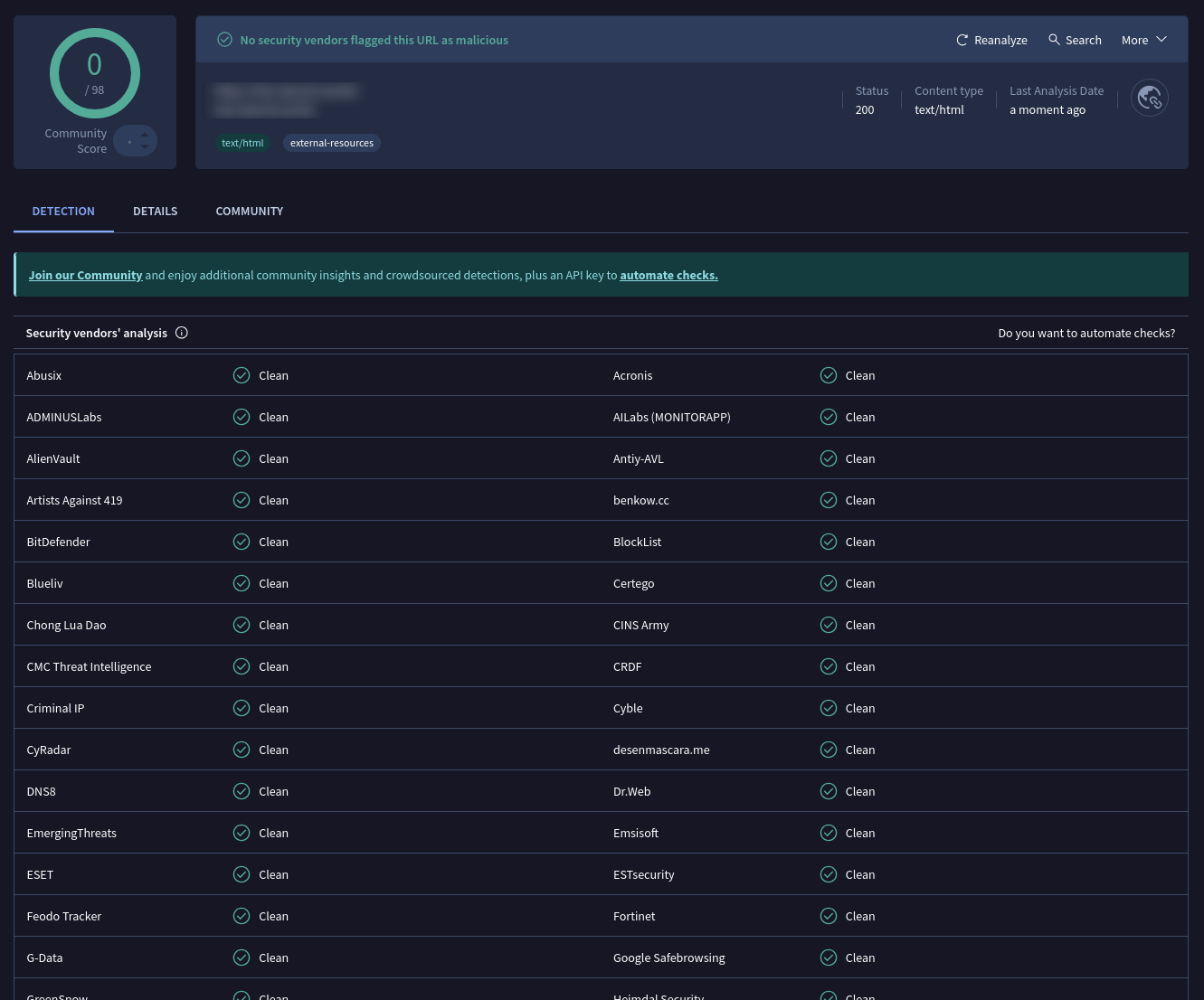Image resolution: width=1204 pixels, height=1000 pixels.
Task: Click the Clean check icon for BitDefender
Action: click(242, 542)
